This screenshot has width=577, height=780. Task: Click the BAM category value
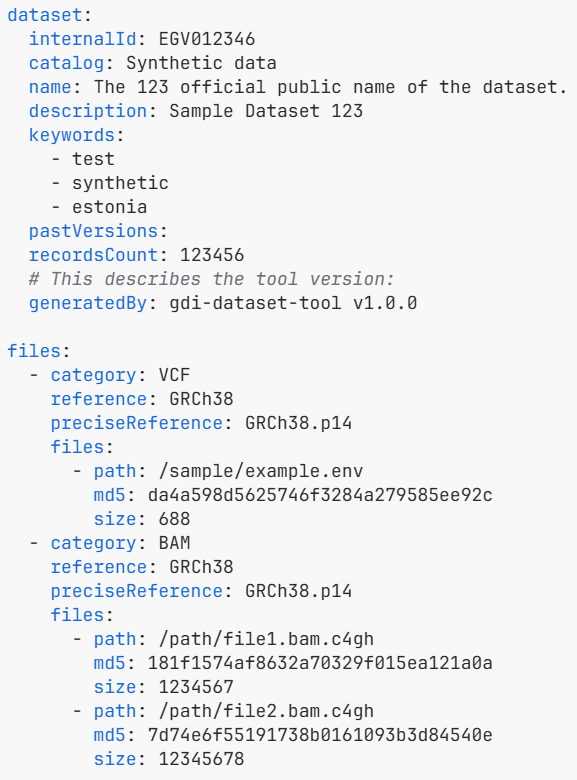click(x=175, y=543)
